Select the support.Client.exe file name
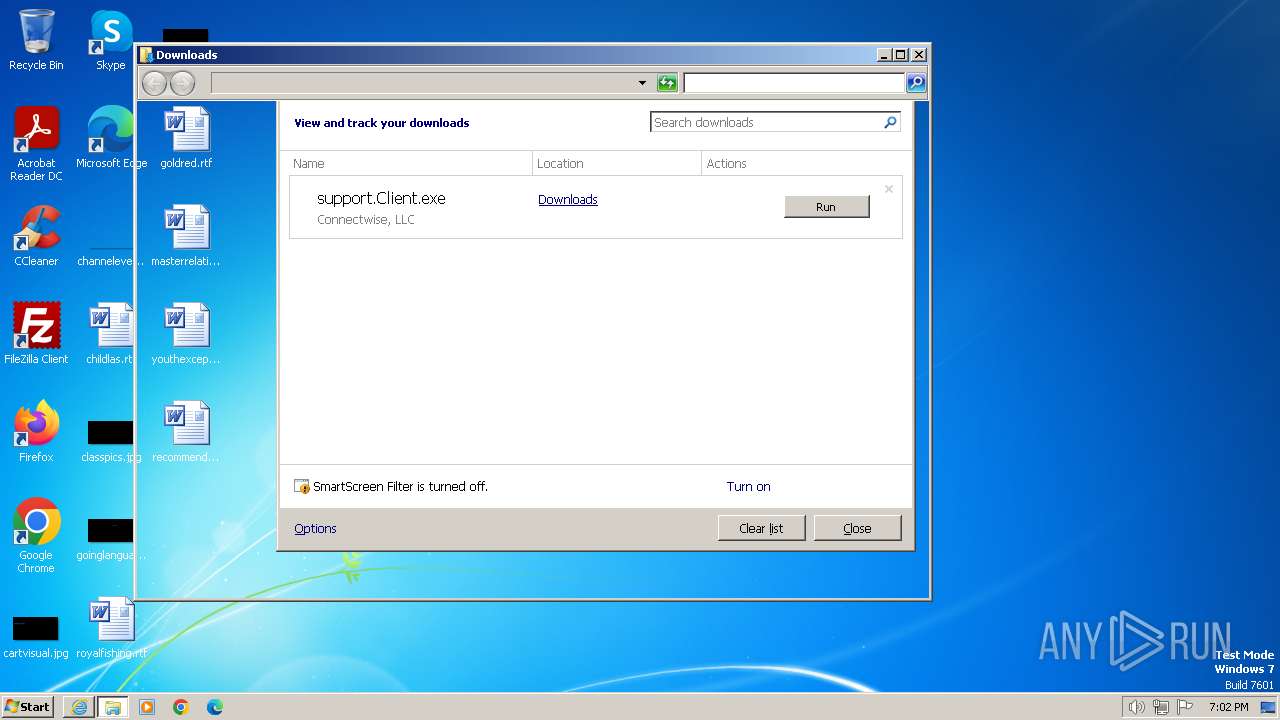The height and width of the screenshot is (720, 1280). coord(381,198)
